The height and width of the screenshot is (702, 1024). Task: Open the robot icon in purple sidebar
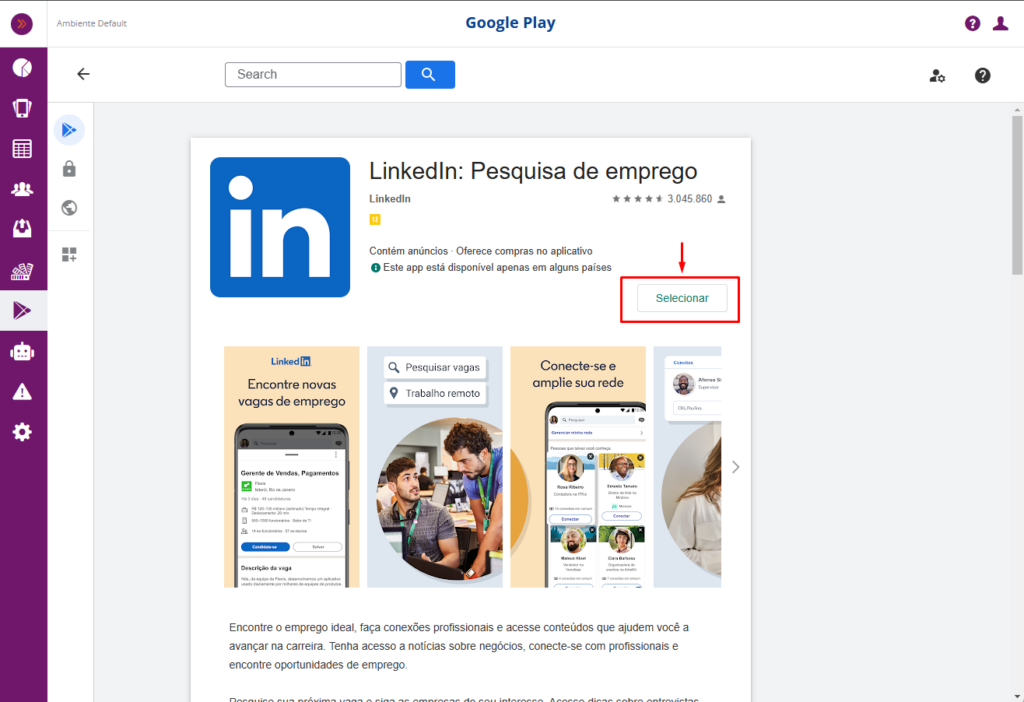point(22,352)
